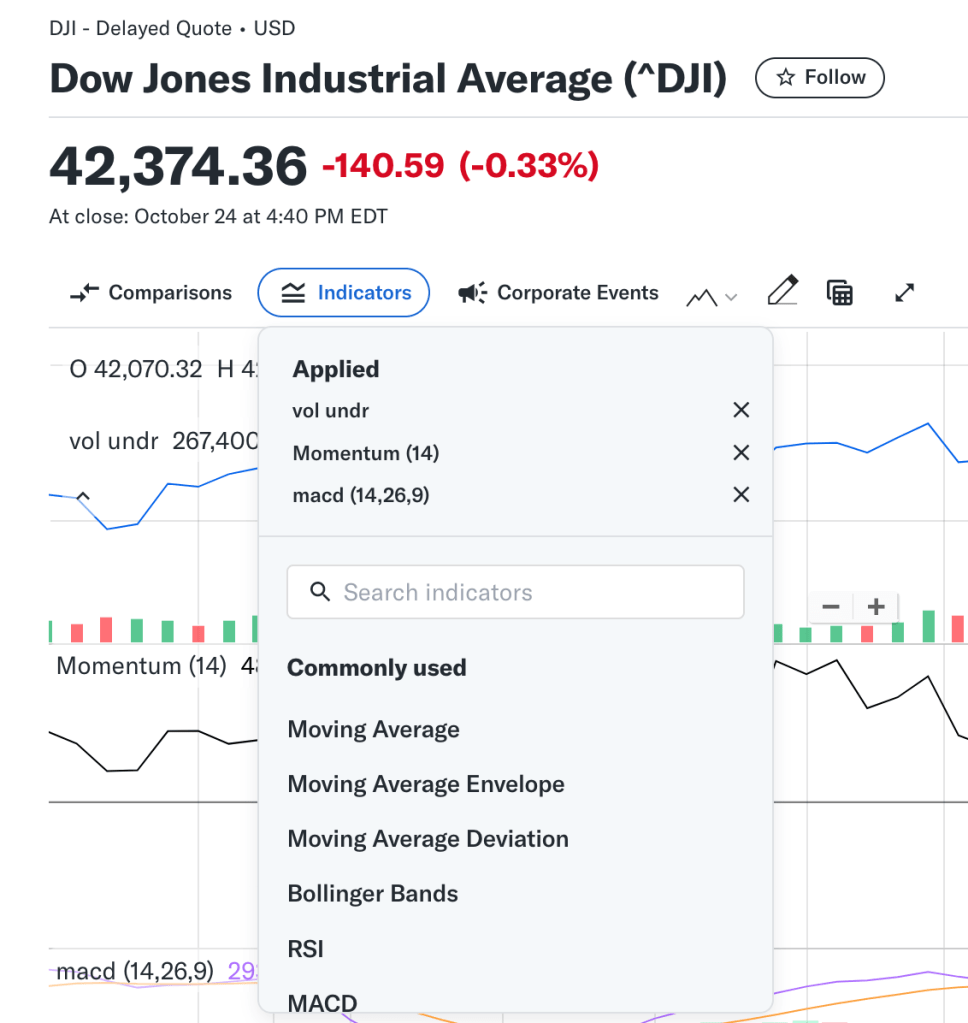Screen dimensions: 968x1023
Task: Expand chart to full screen
Action: tap(904, 292)
